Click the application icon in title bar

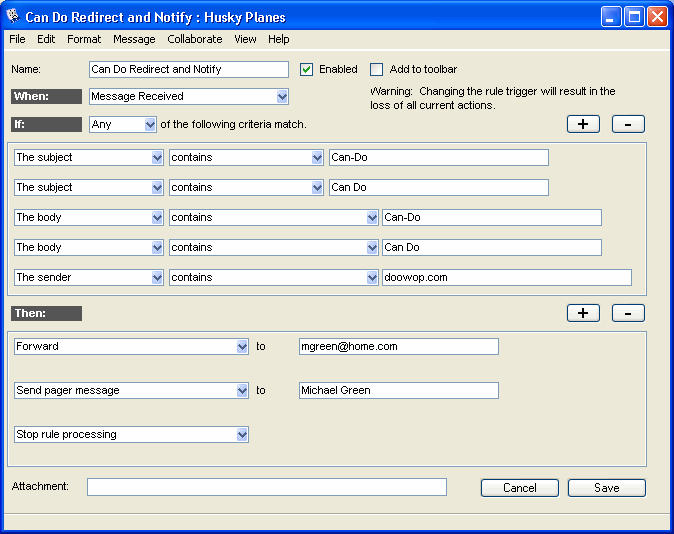coord(13,17)
